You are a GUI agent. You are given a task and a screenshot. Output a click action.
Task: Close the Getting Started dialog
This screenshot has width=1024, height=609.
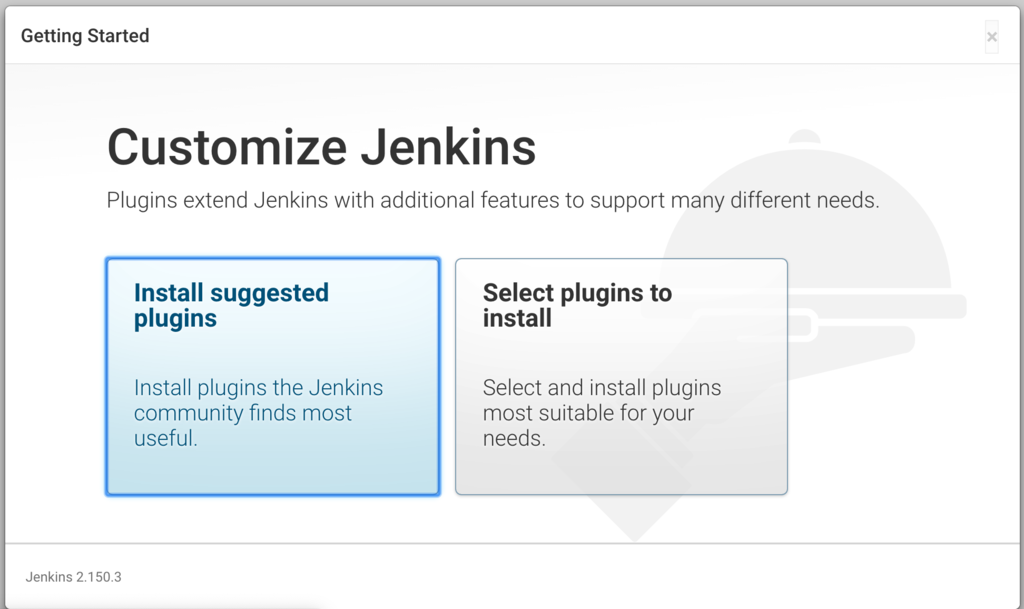[x=991, y=37]
